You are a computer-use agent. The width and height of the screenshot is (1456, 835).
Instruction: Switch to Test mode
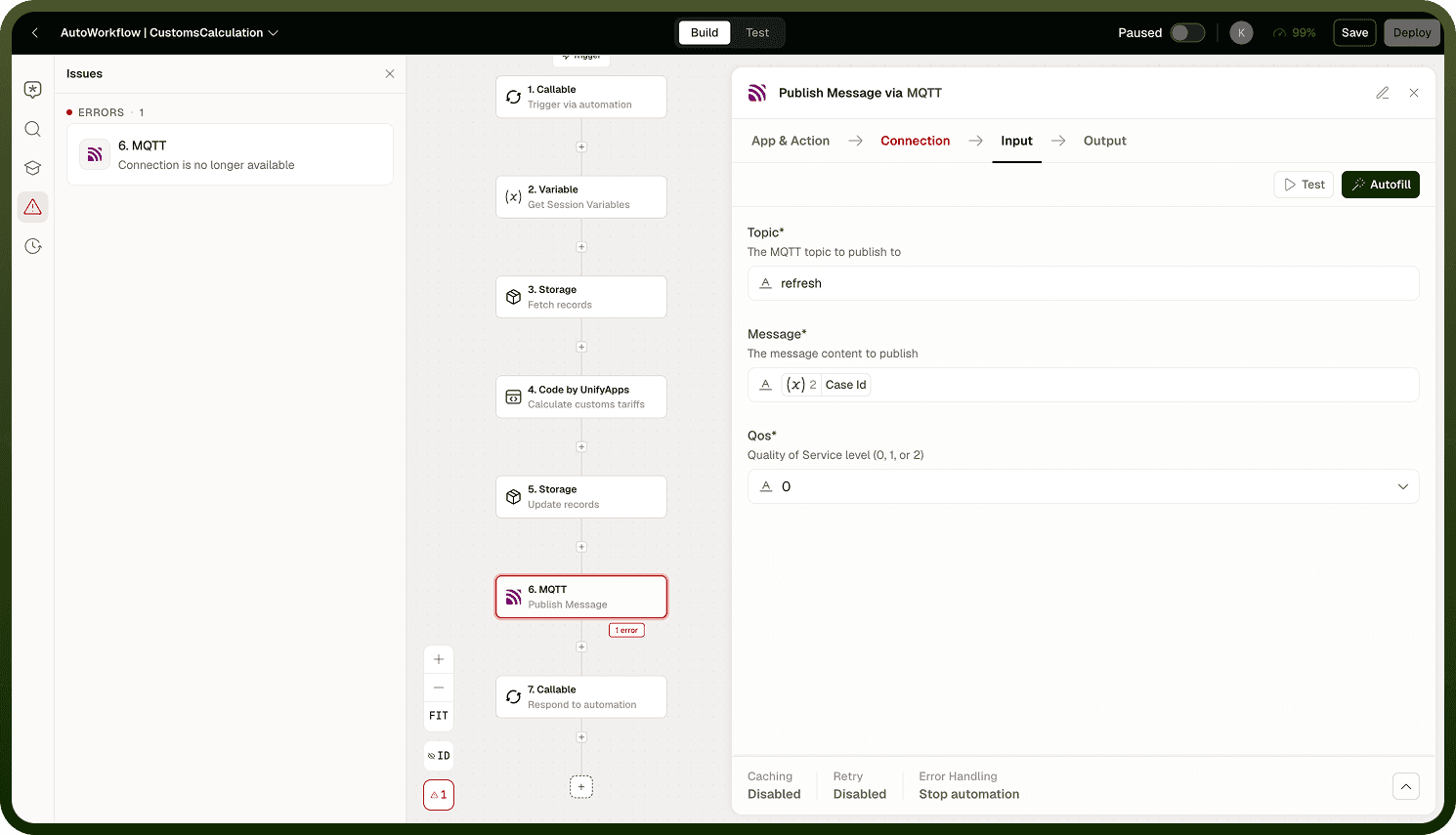click(x=757, y=32)
